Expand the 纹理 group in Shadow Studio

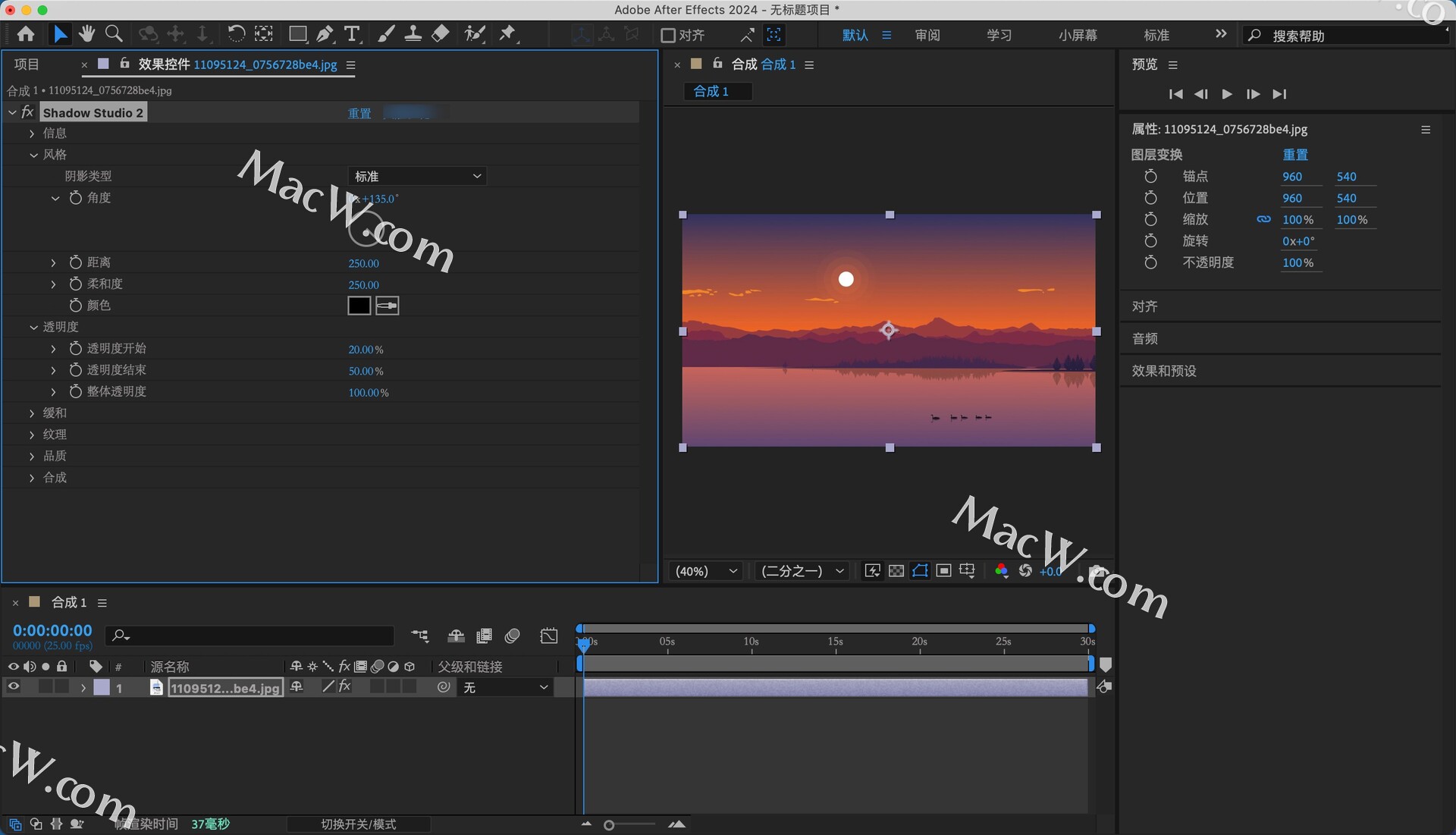32,434
